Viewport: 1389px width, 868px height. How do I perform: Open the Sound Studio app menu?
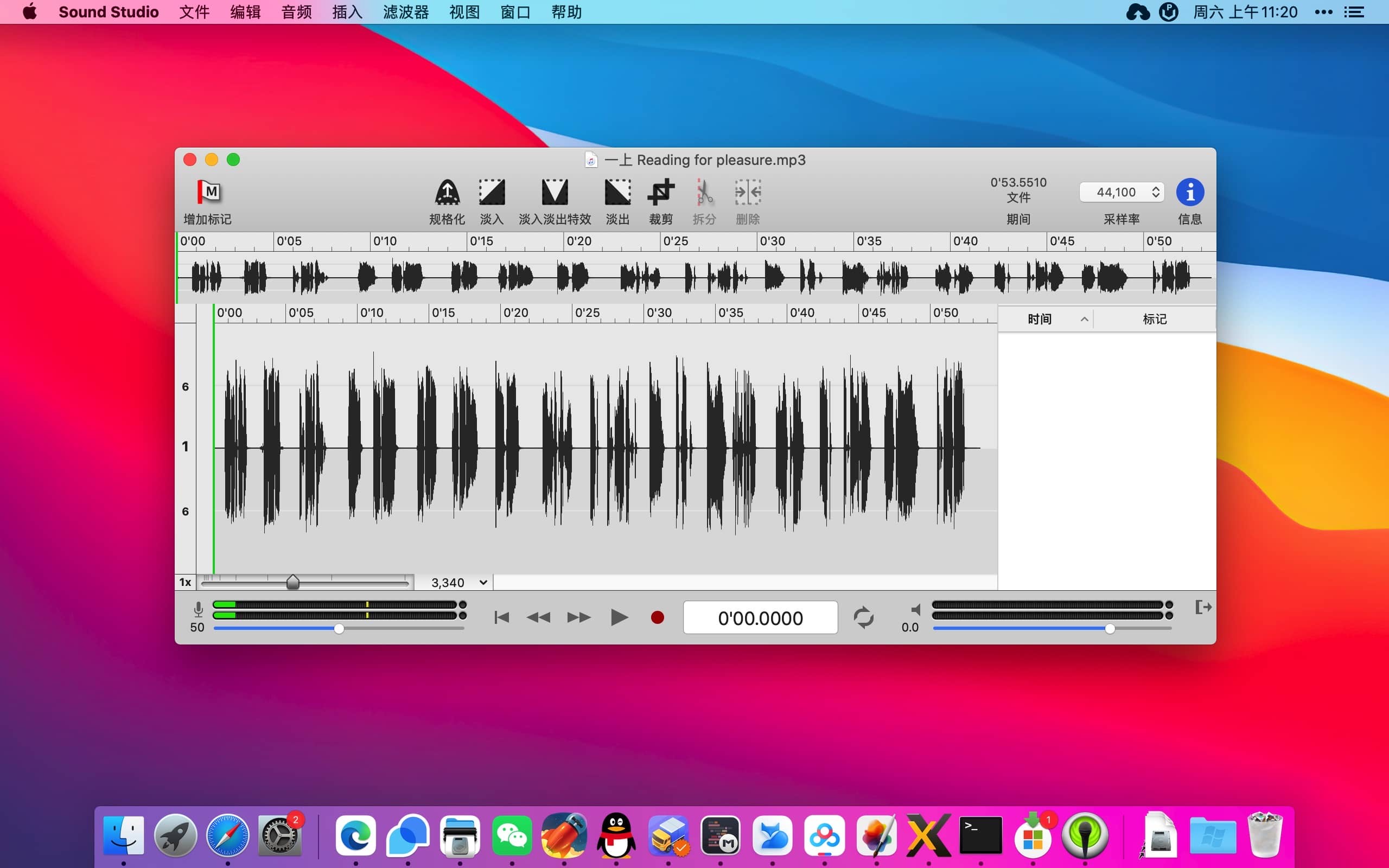[x=109, y=12]
